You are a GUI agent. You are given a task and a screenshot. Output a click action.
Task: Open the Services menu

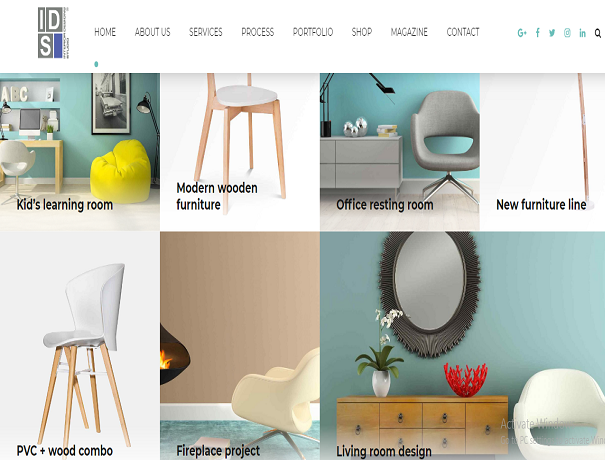pos(206,32)
